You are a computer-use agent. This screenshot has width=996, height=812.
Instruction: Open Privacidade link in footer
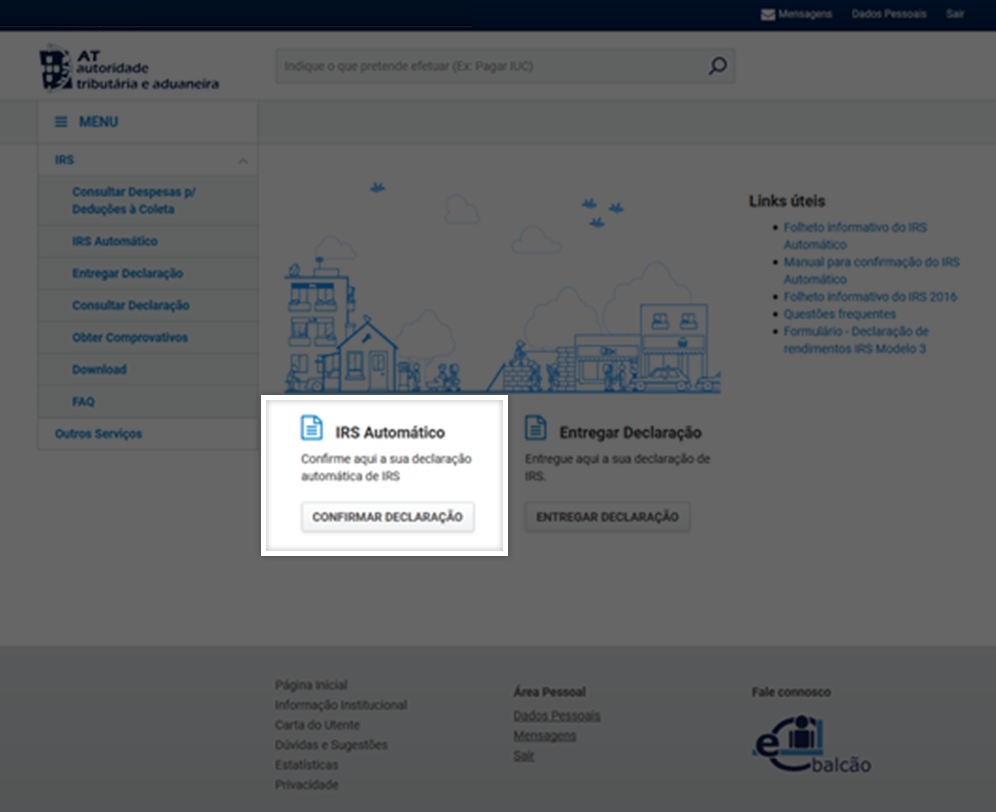306,785
